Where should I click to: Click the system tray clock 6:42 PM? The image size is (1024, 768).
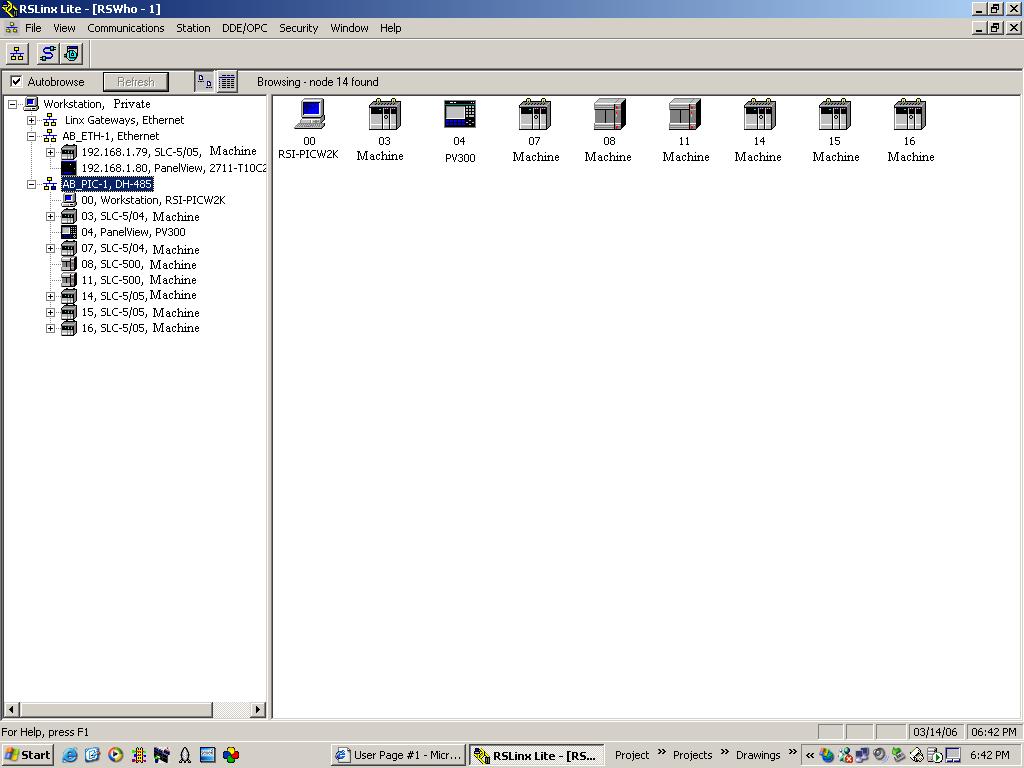[989, 755]
